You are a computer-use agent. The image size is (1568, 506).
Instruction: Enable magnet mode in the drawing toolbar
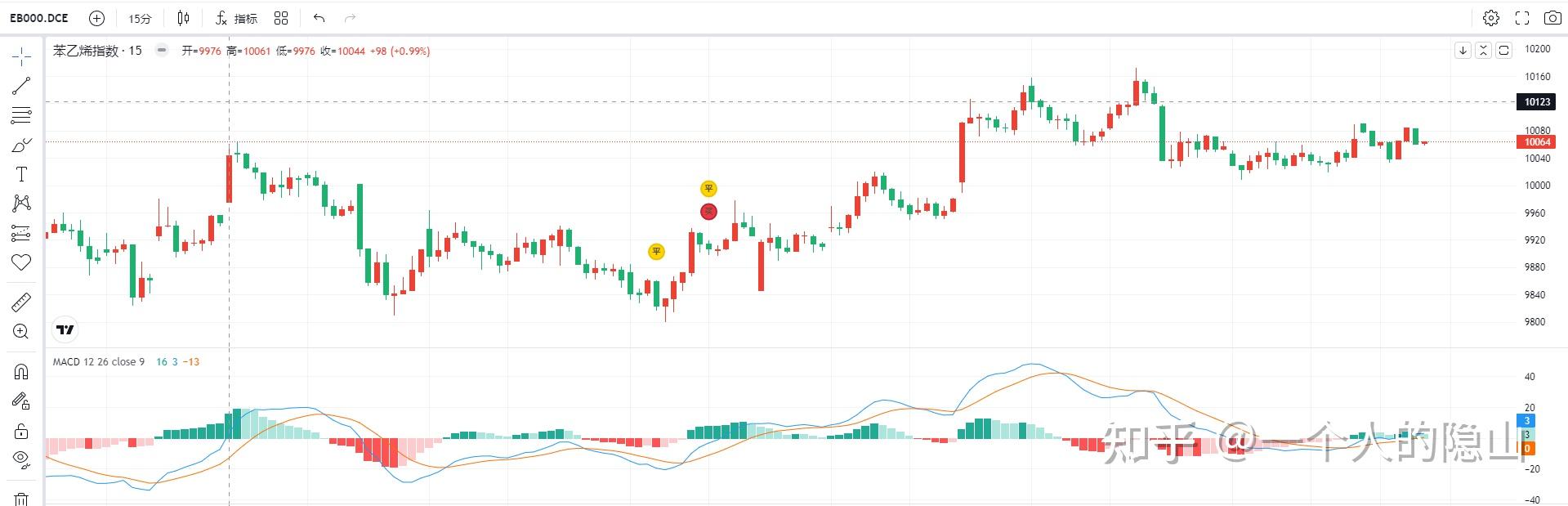21,371
